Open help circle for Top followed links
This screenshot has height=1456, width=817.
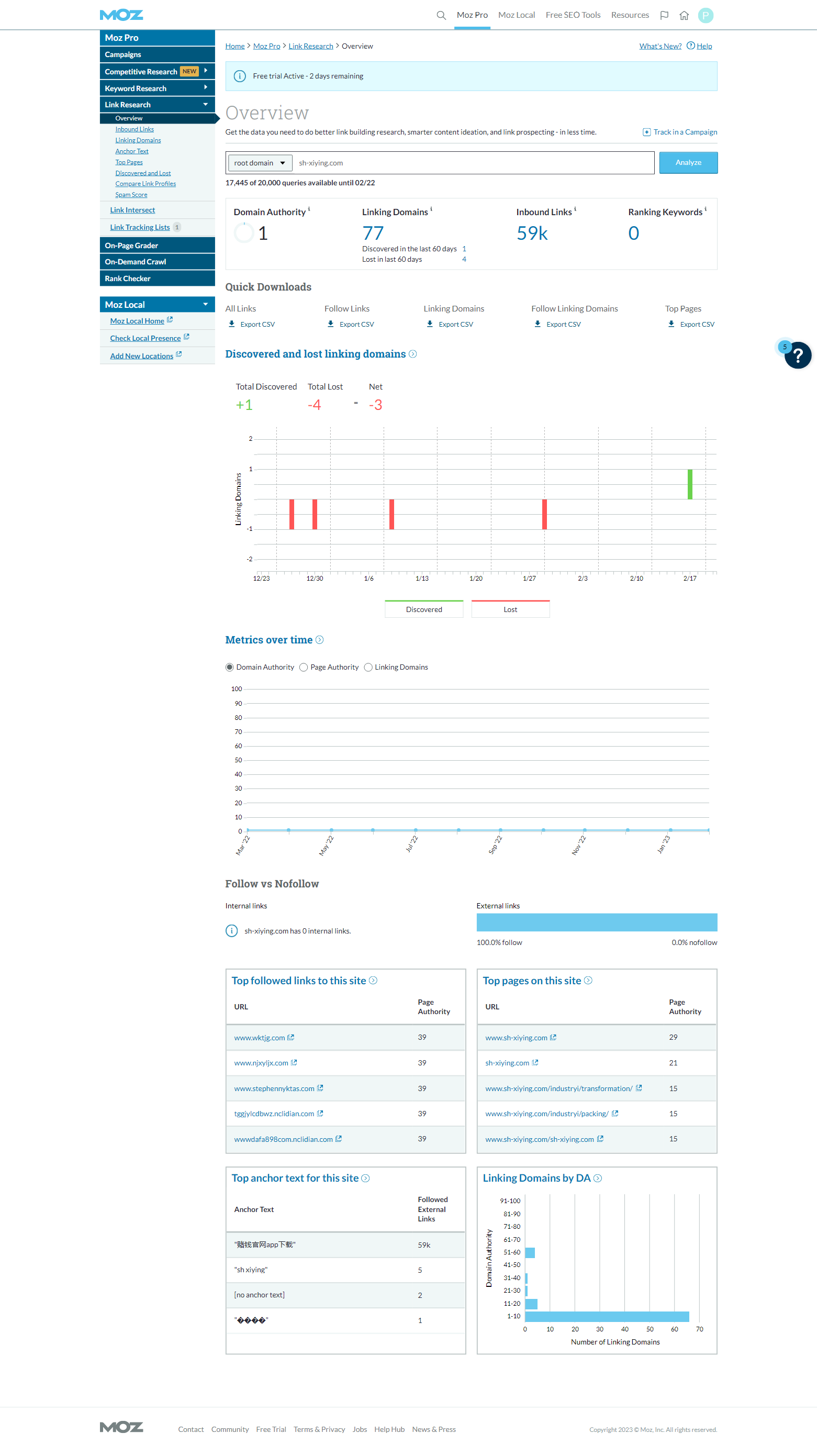click(x=373, y=980)
